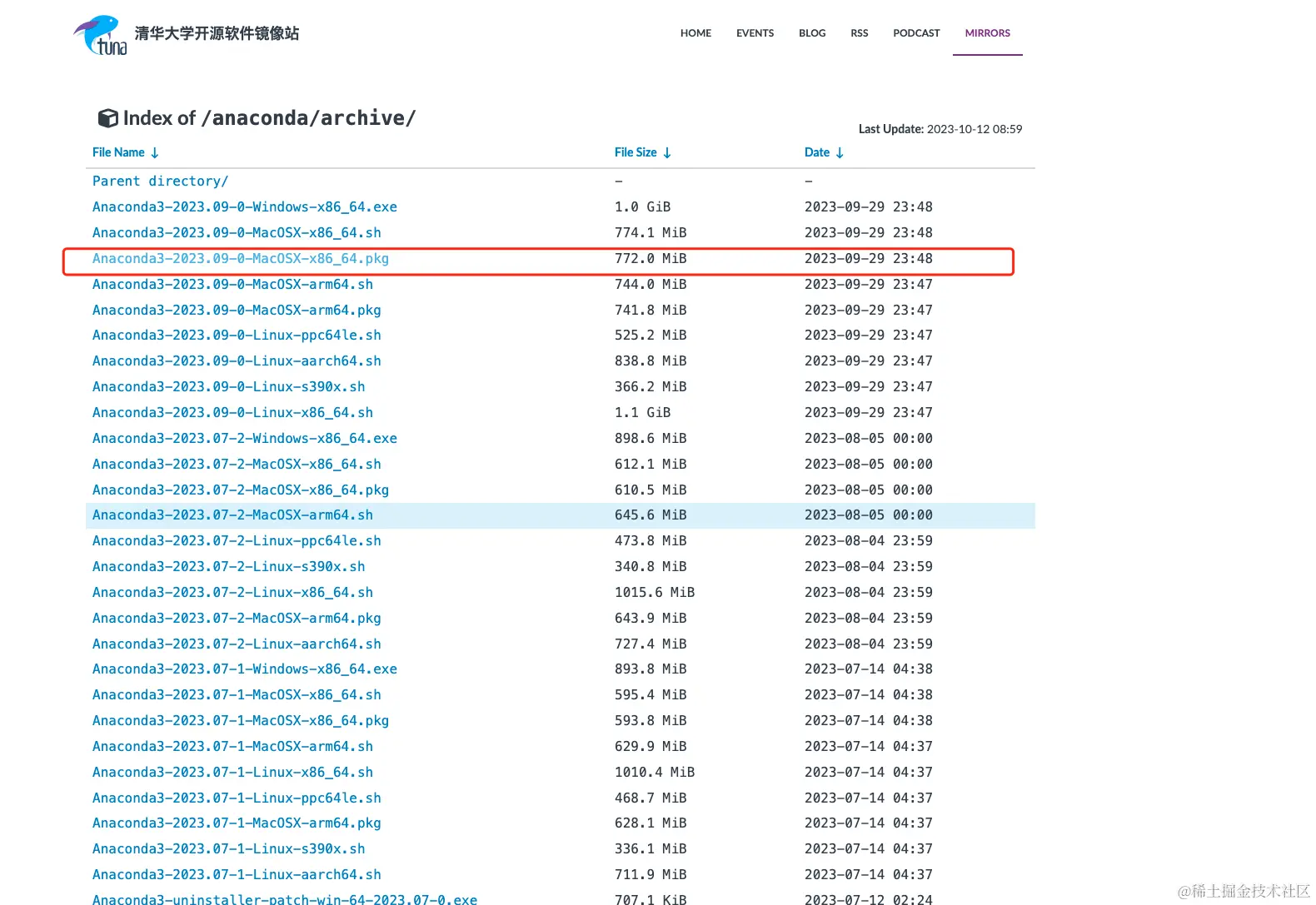This screenshot has width=1316, height=905.
Task: Download Anaconda3-2023.07-1-Linux-x86_64.sh
Action: (x=232, y=772)
